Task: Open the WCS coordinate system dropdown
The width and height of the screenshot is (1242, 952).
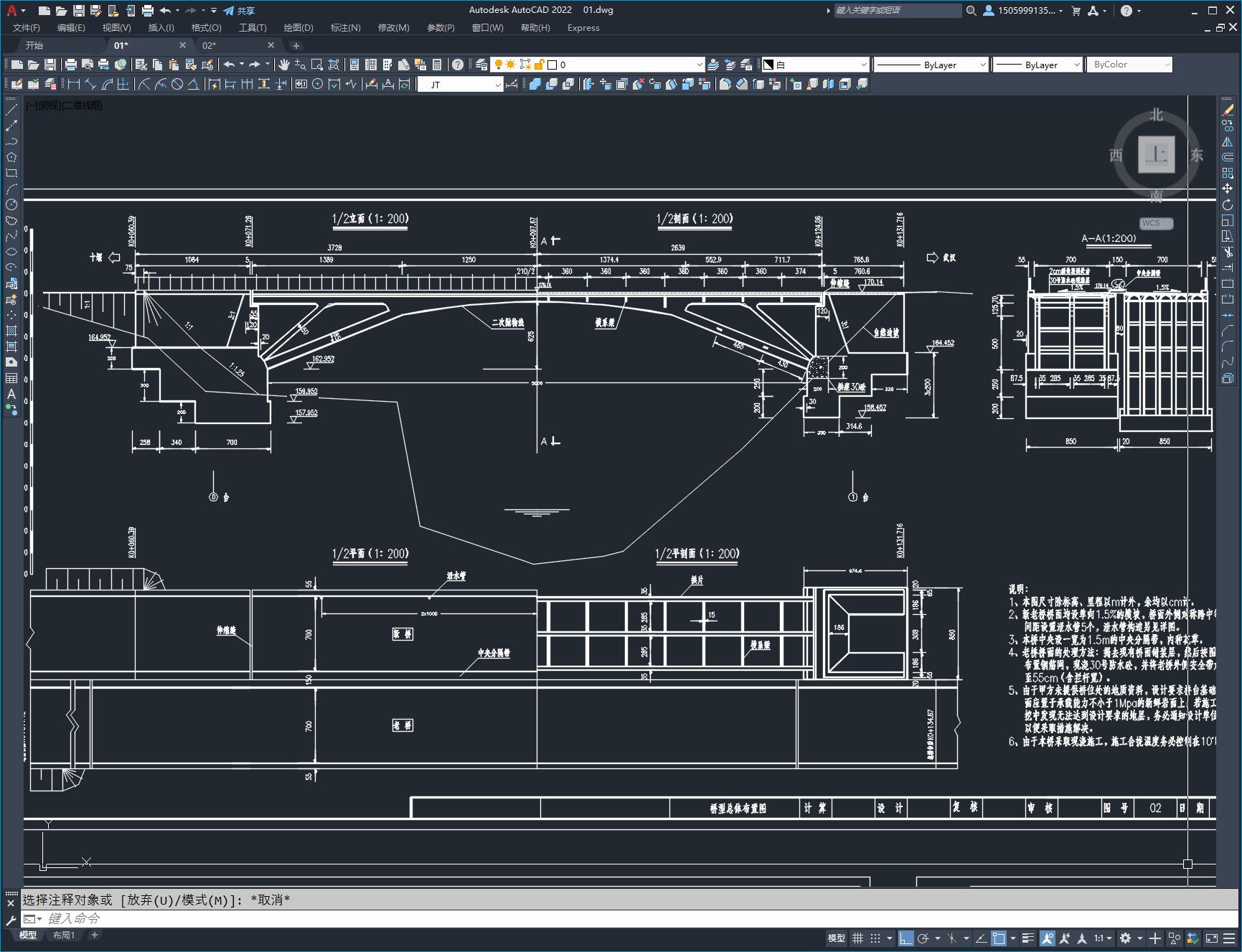Action: (1156, 223)
